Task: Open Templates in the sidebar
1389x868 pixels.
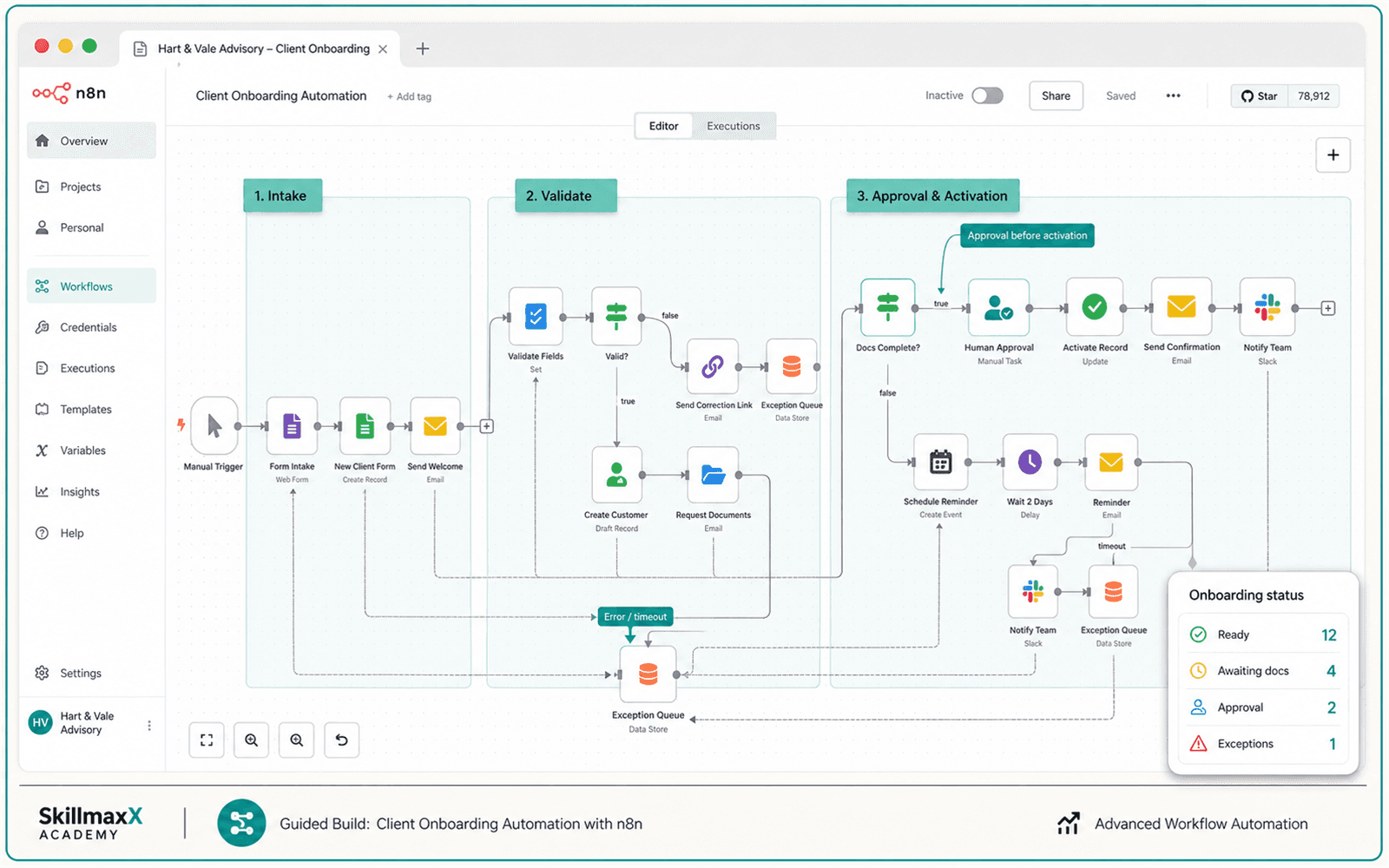Action: (x=91, y=410)
